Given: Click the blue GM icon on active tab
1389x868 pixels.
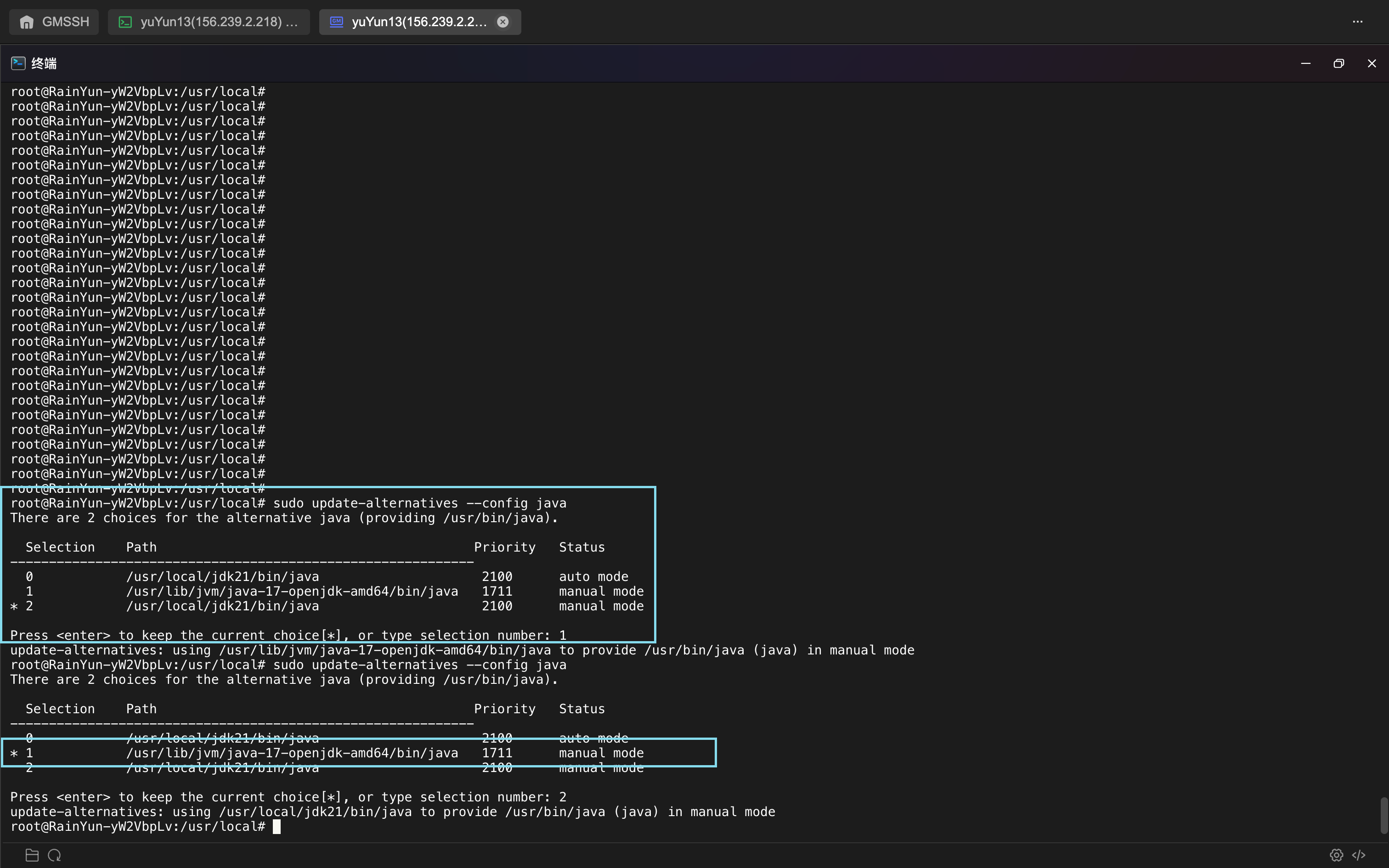Looking at the screenshot, I should coord(336,22).
